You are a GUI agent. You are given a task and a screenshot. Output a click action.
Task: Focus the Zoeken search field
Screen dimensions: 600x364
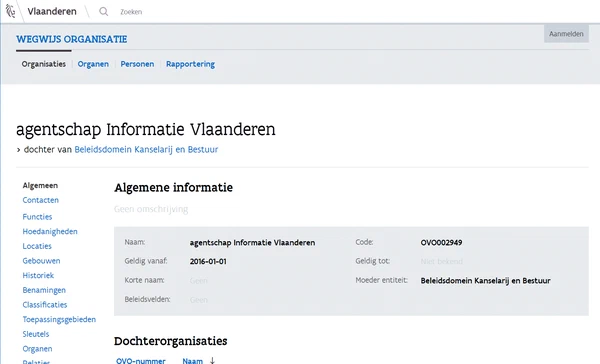[131, 12]
